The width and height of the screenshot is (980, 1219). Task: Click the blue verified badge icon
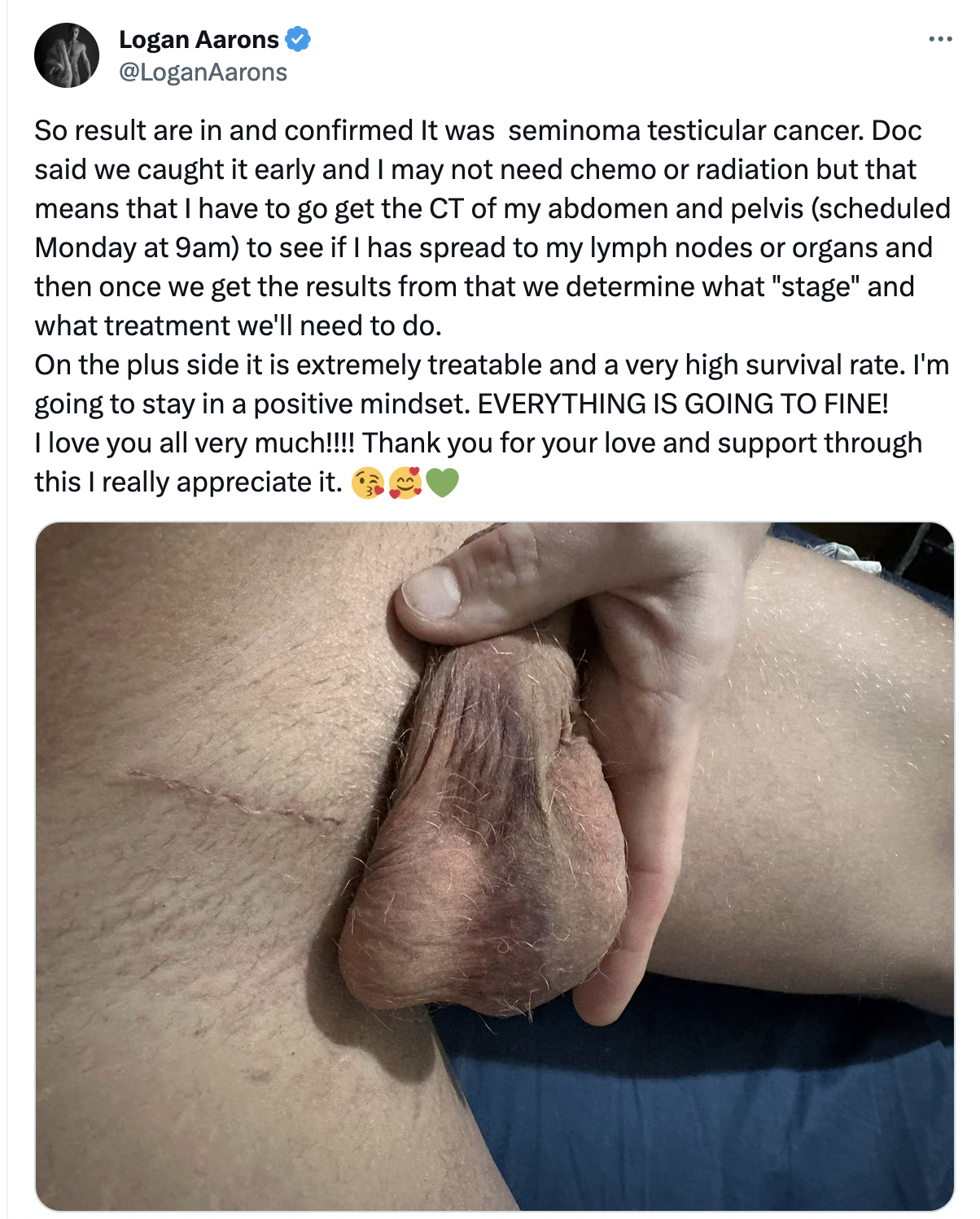[298, 39]
